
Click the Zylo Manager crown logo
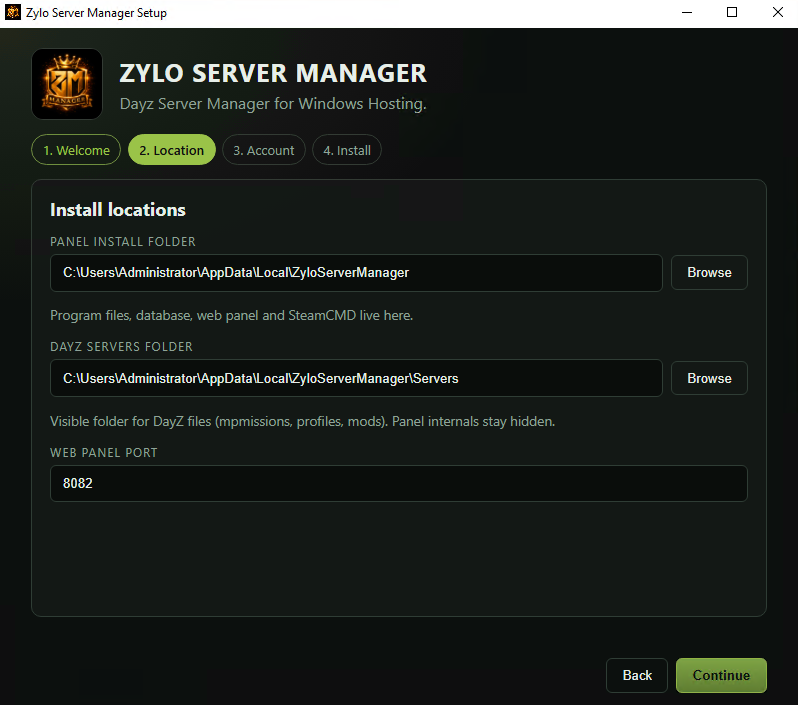point(67,84)
